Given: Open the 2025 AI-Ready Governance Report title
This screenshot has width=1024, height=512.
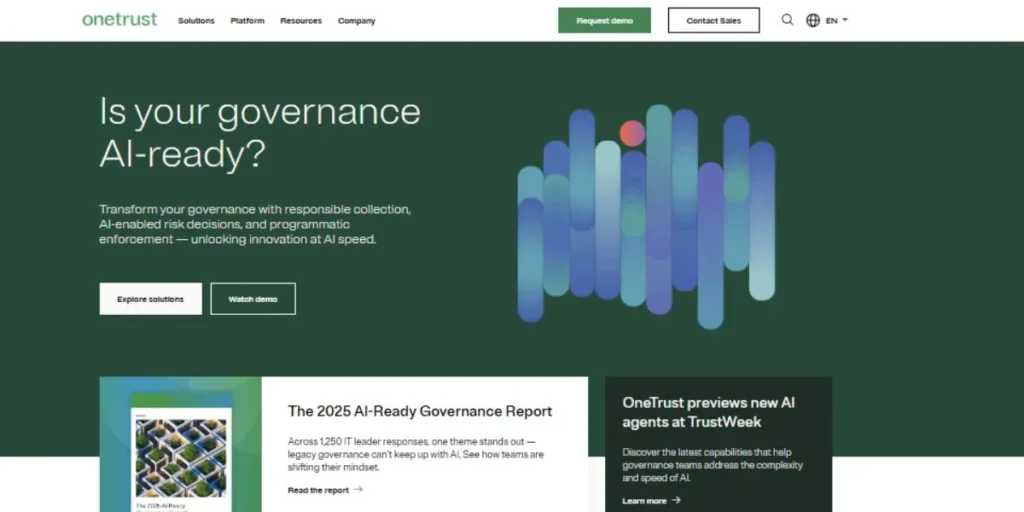Looking at the screenshot, I should pos(420,411).
